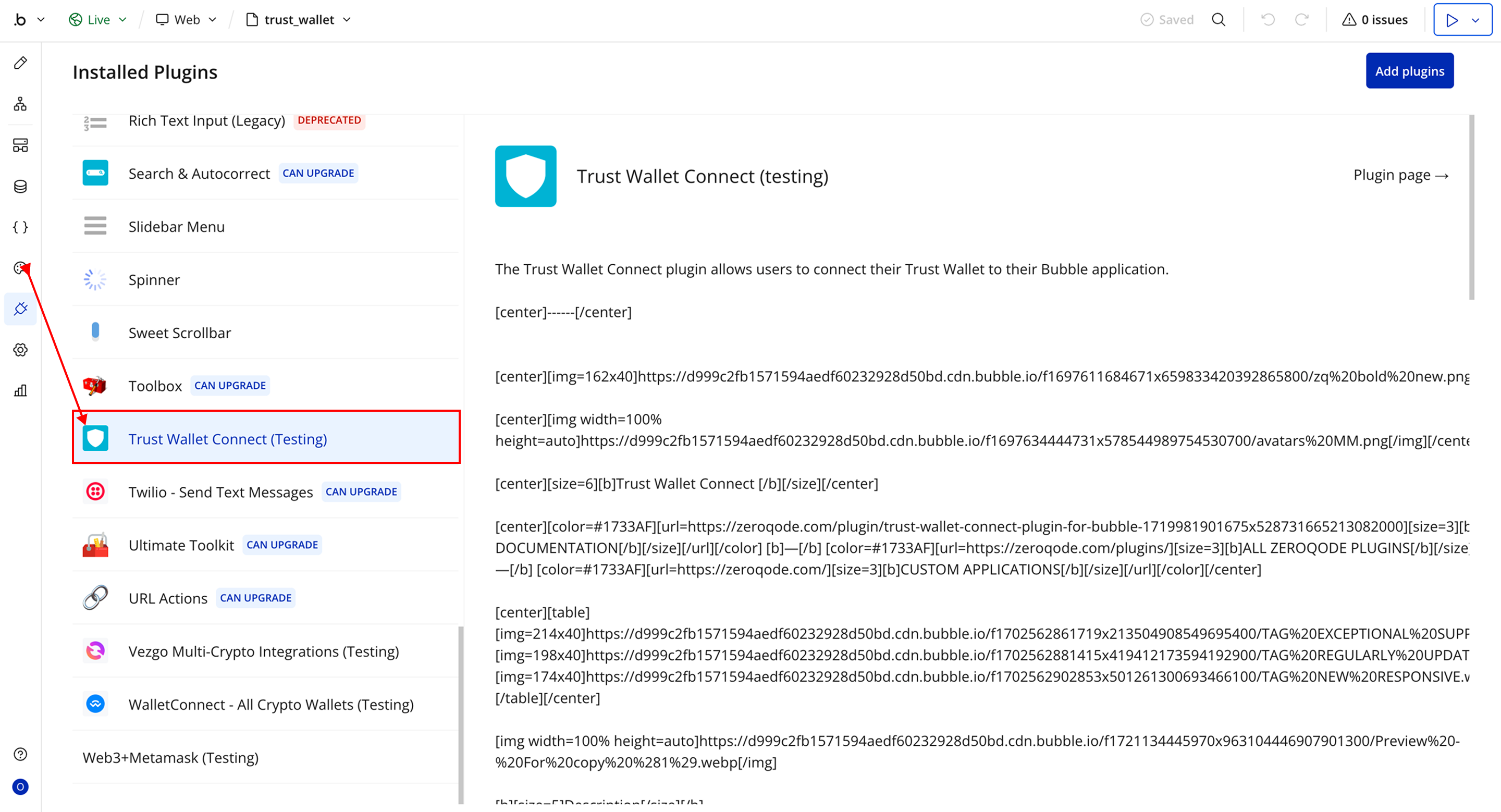Click the 0 issues indicator
This screenshot has width=1501, height=812.
pyautogui.click(x=1374, y=20)
